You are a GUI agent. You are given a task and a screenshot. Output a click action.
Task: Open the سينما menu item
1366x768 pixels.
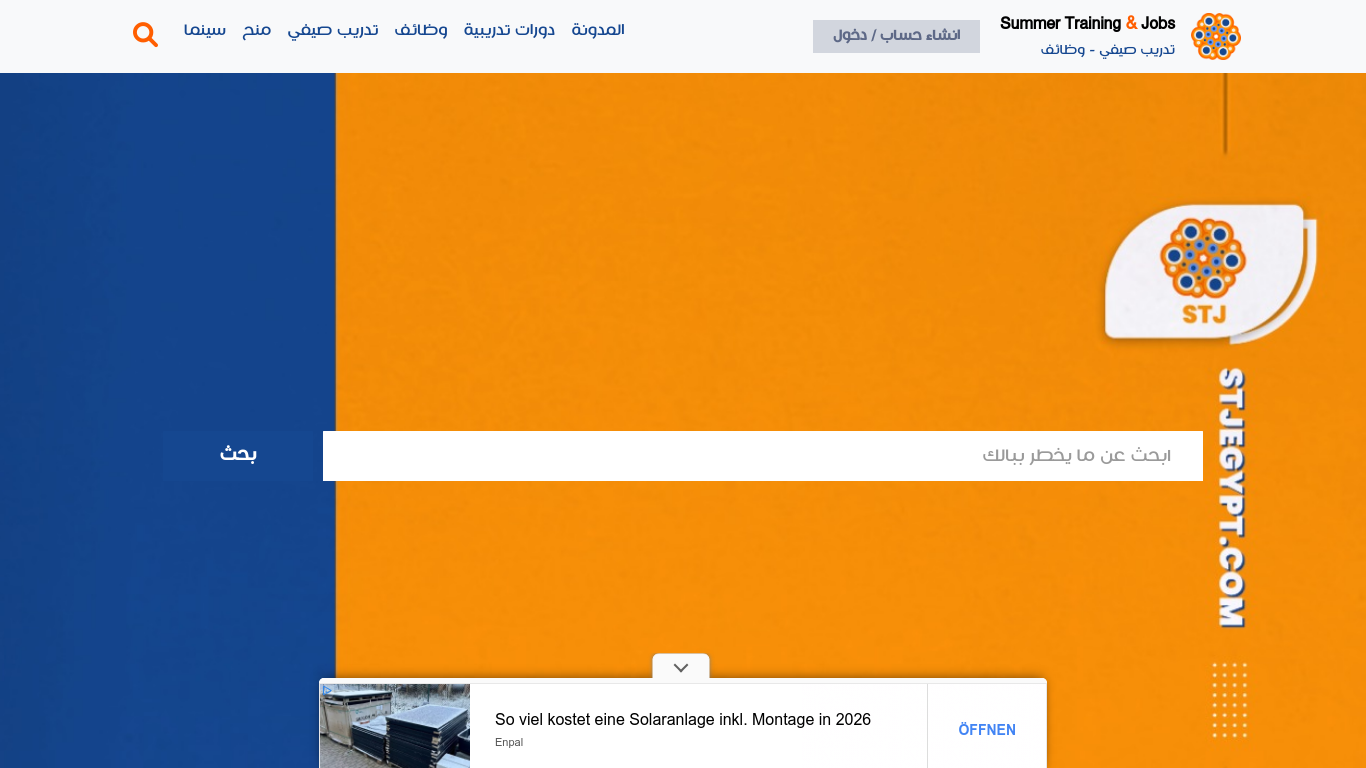(205, 30)
